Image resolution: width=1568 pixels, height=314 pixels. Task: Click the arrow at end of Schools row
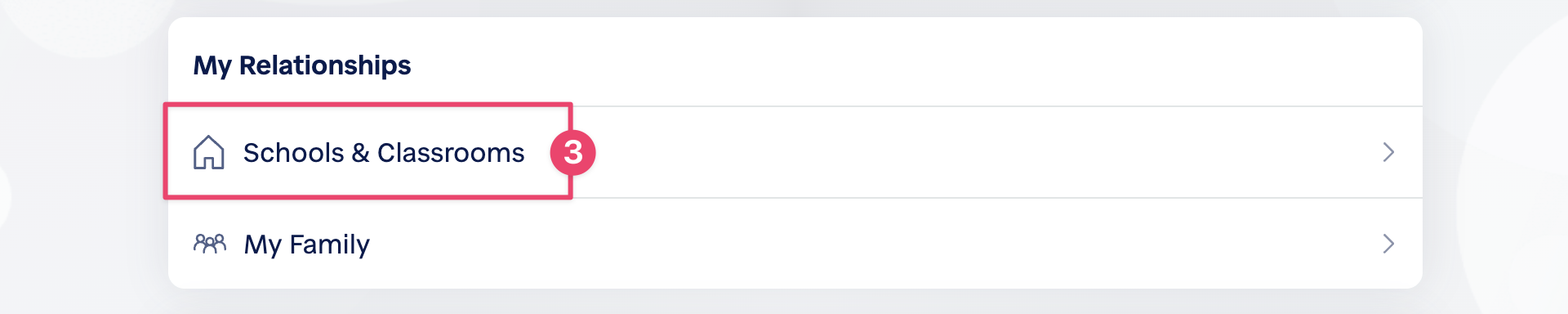tap(1388, 152)
